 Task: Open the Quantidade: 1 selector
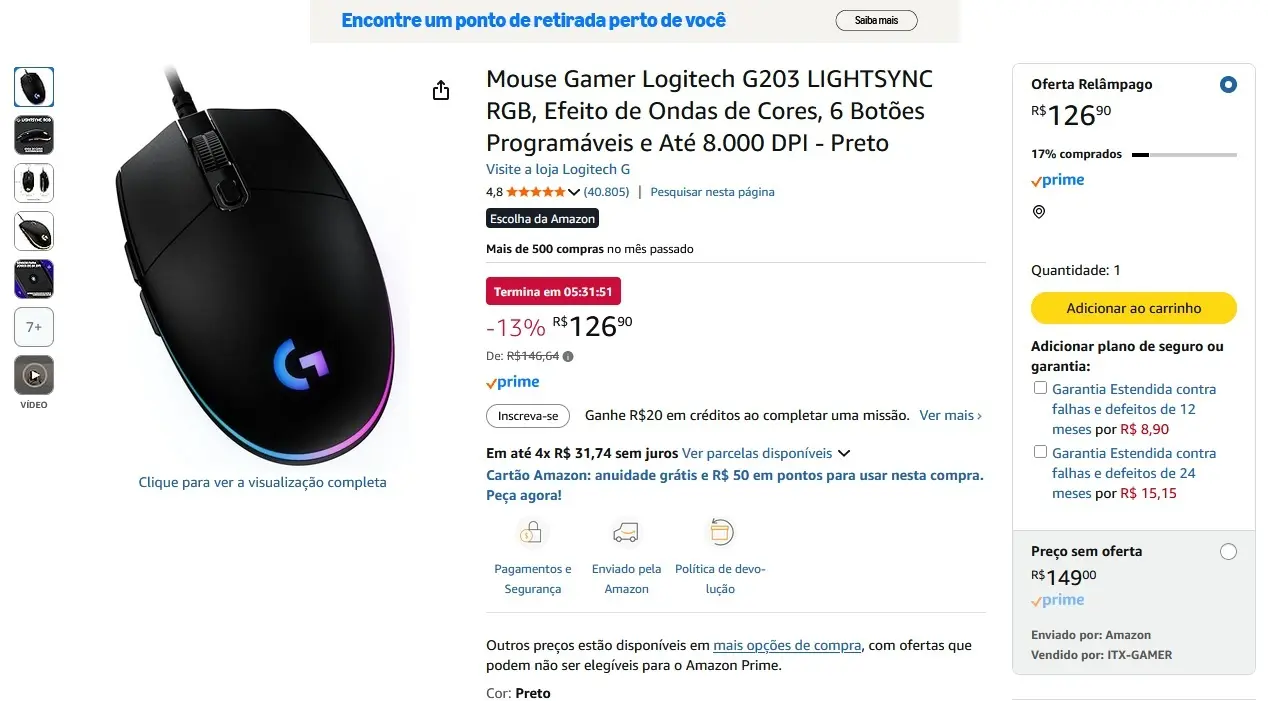[1076, 270]
